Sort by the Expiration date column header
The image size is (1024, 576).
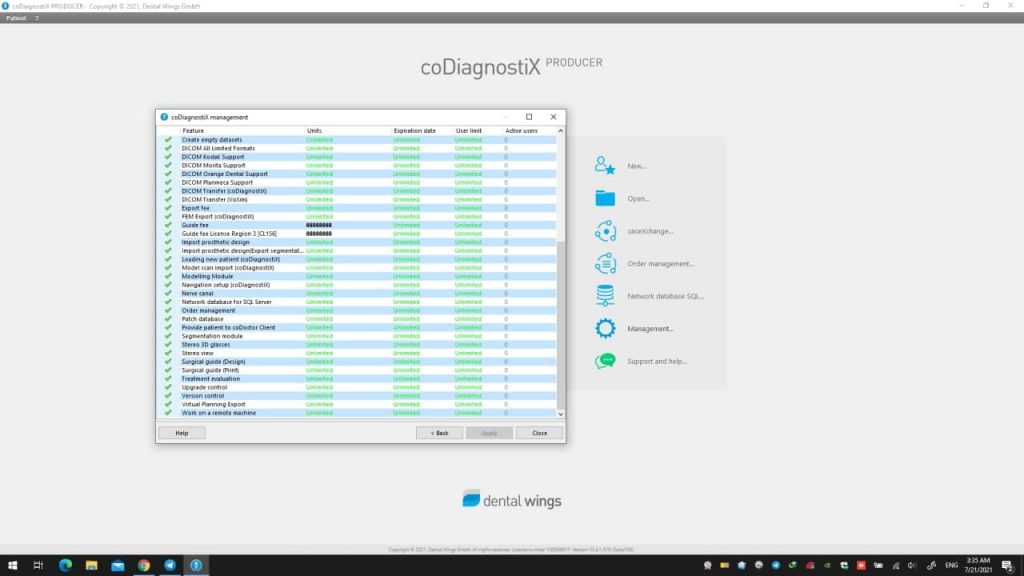tap(415, 131)
